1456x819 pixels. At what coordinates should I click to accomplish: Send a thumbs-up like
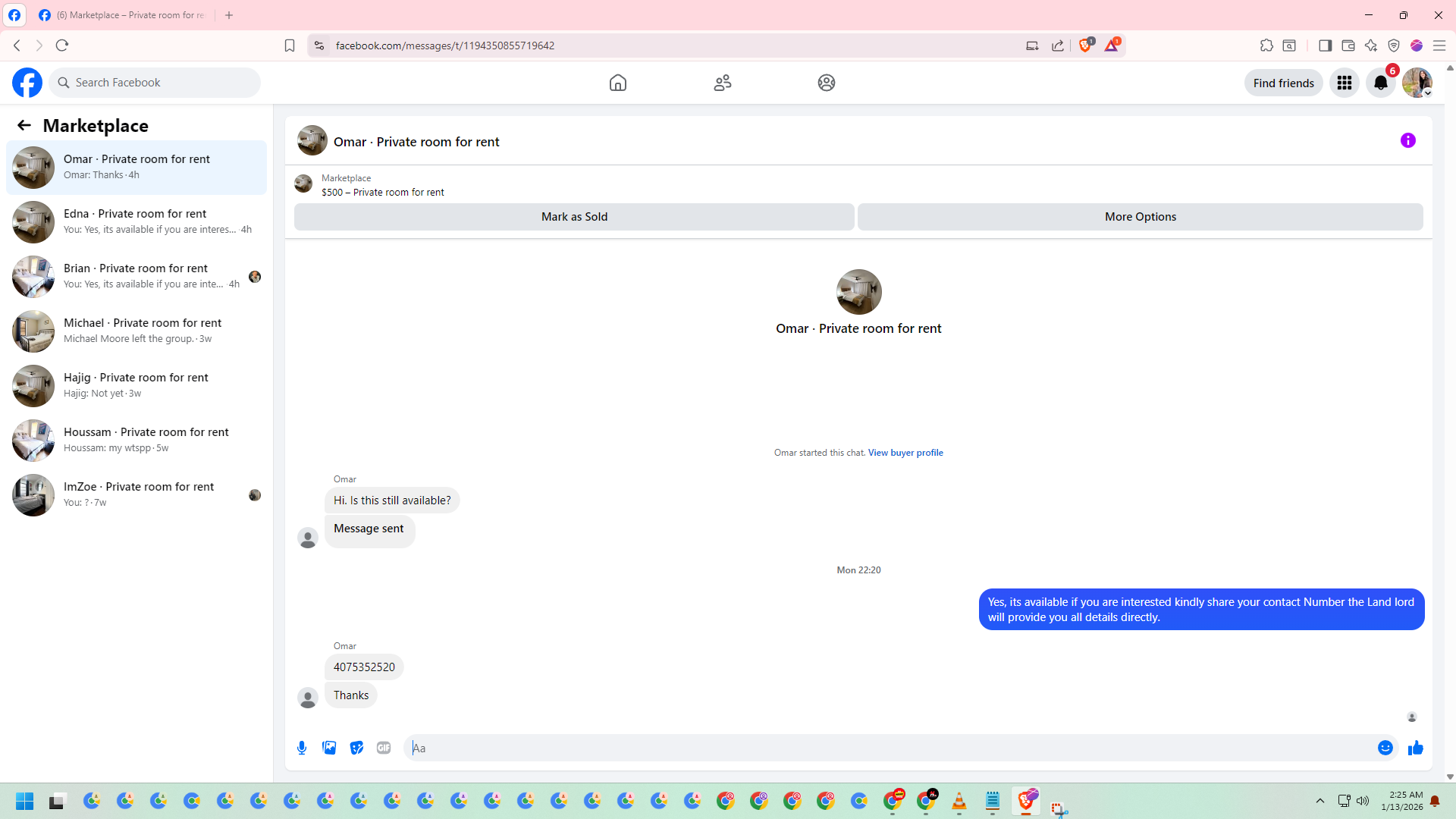pyautogui.click(x=1415, y=748)
